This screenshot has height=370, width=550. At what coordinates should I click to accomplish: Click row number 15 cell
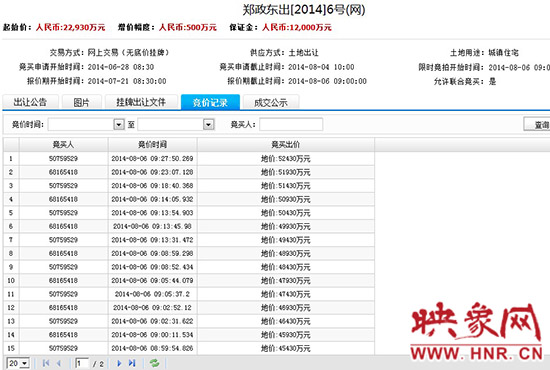coord(11,348)
